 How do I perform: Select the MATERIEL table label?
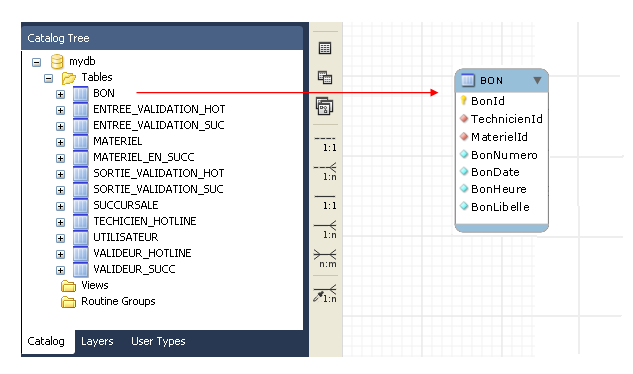pos(117,141)
